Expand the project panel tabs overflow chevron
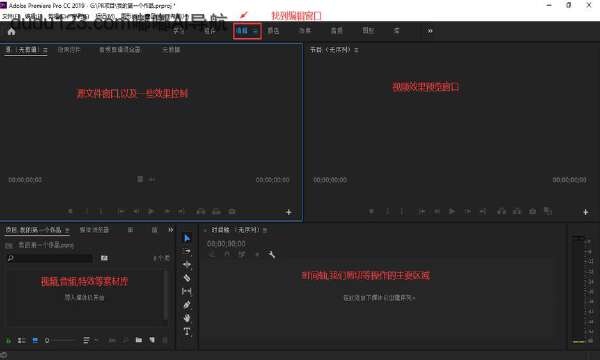Image resolution: width=600 pixels, height=360 pixels. (171, 230)
